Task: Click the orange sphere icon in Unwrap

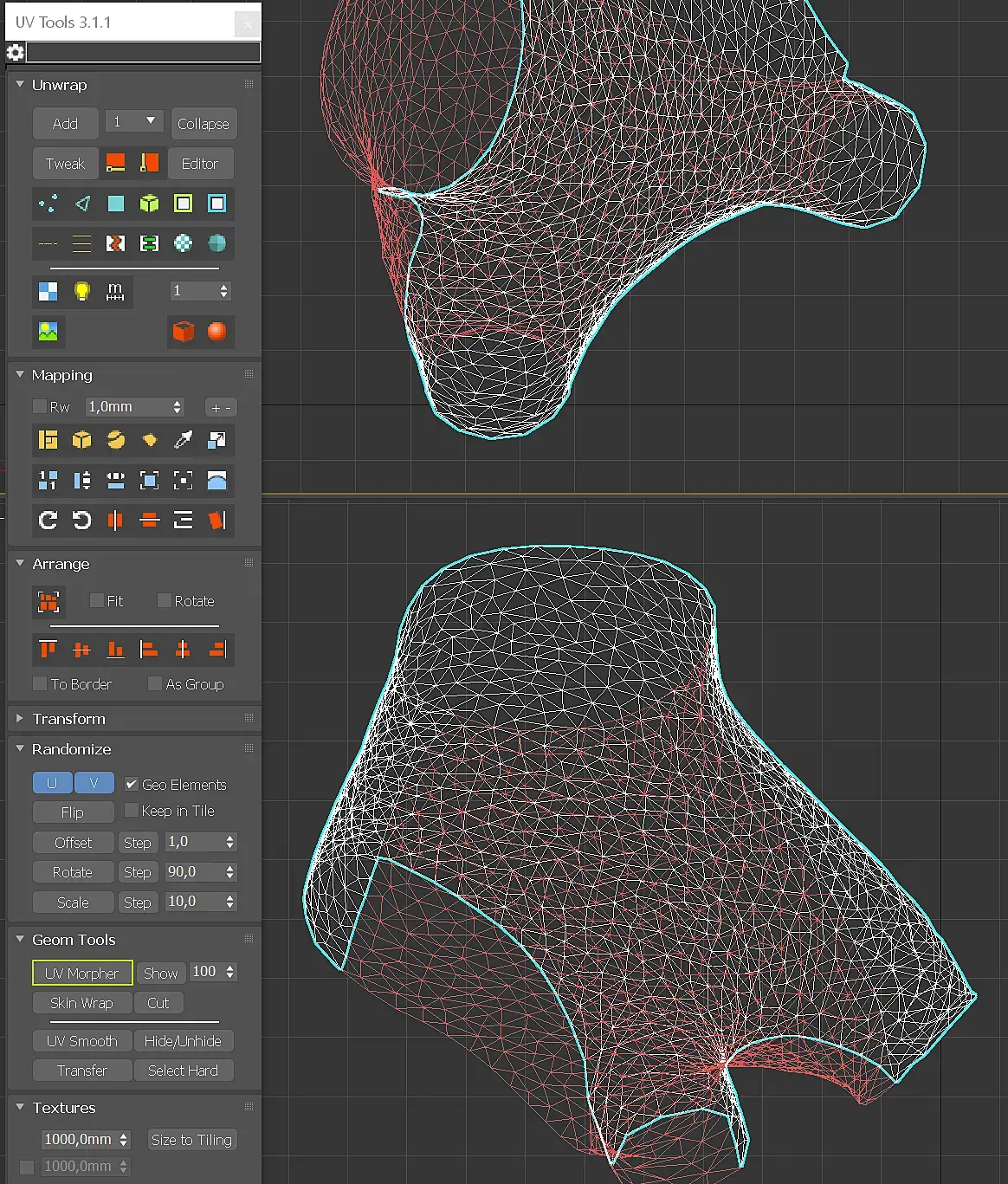Action: 217,331
